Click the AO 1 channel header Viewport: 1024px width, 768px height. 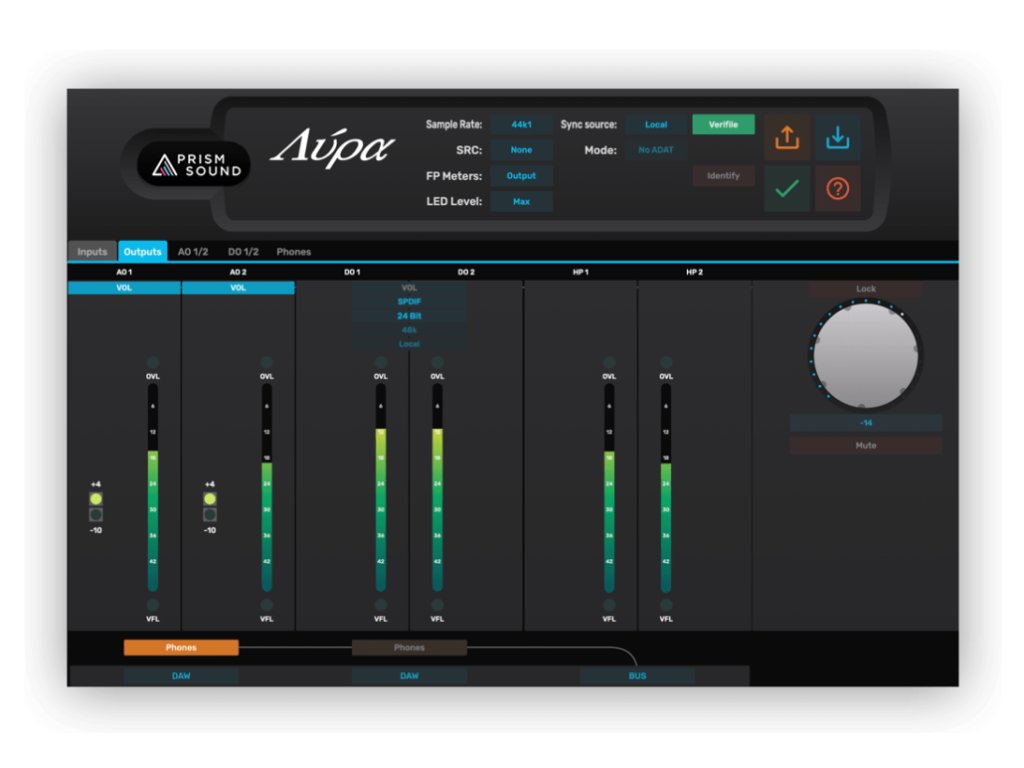pos(124,272)
